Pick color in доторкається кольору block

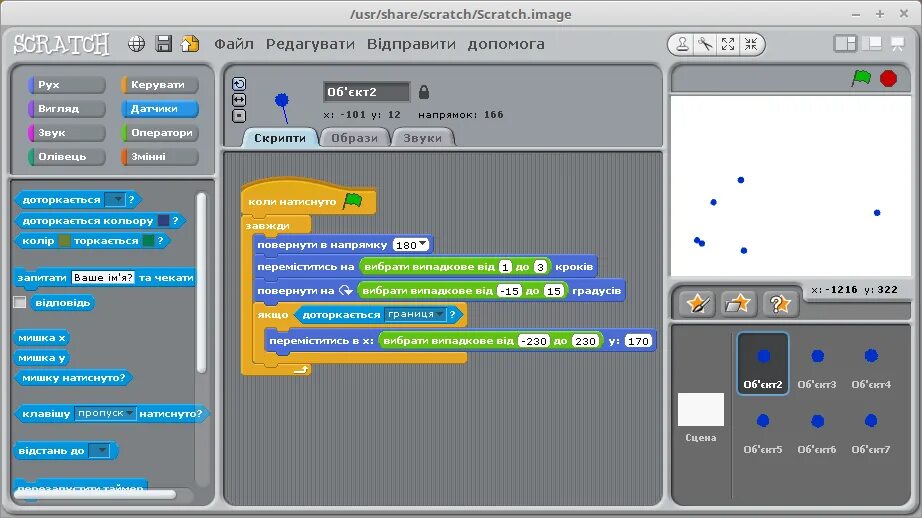163,220
